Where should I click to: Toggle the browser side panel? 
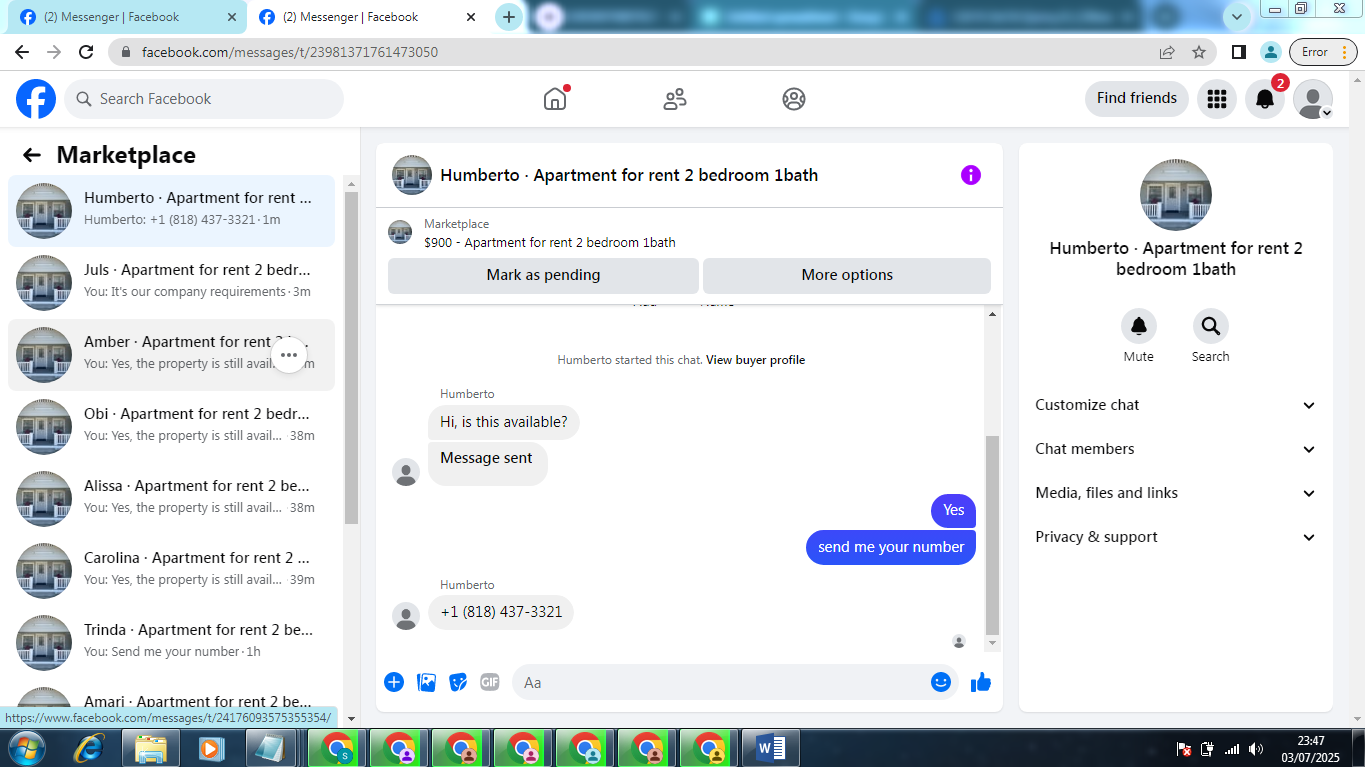(1238, 52)
